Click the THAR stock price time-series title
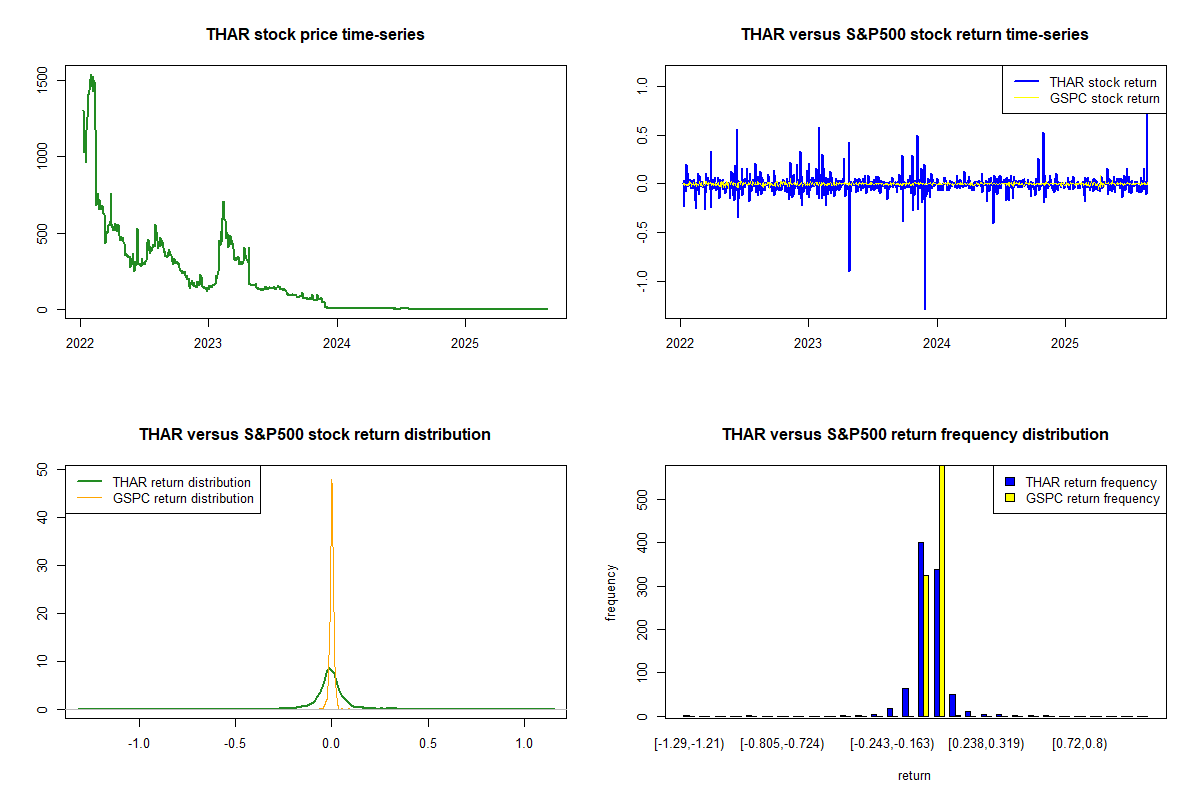Image resolution: width=1200 pixels, height=800 pixels. (315, 35)
